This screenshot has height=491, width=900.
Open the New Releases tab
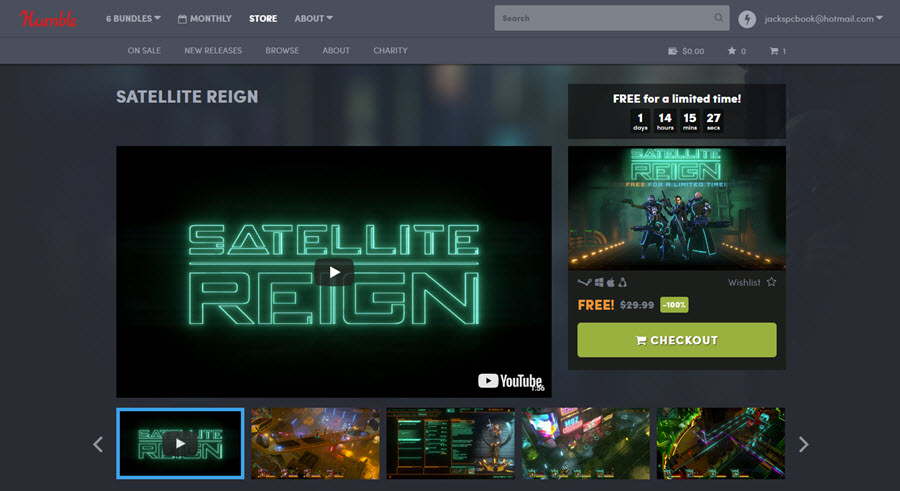212,51
